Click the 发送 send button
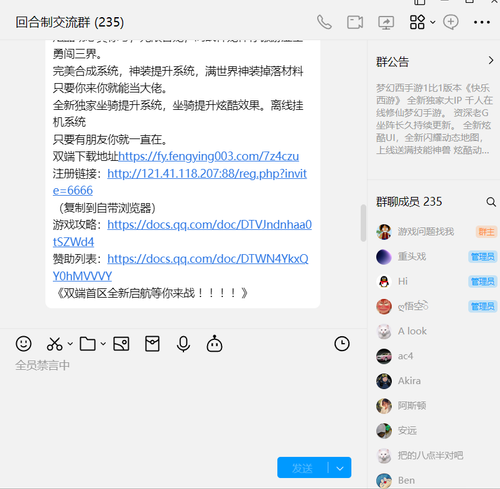500x489 pixels. click(x=302, y=468)
